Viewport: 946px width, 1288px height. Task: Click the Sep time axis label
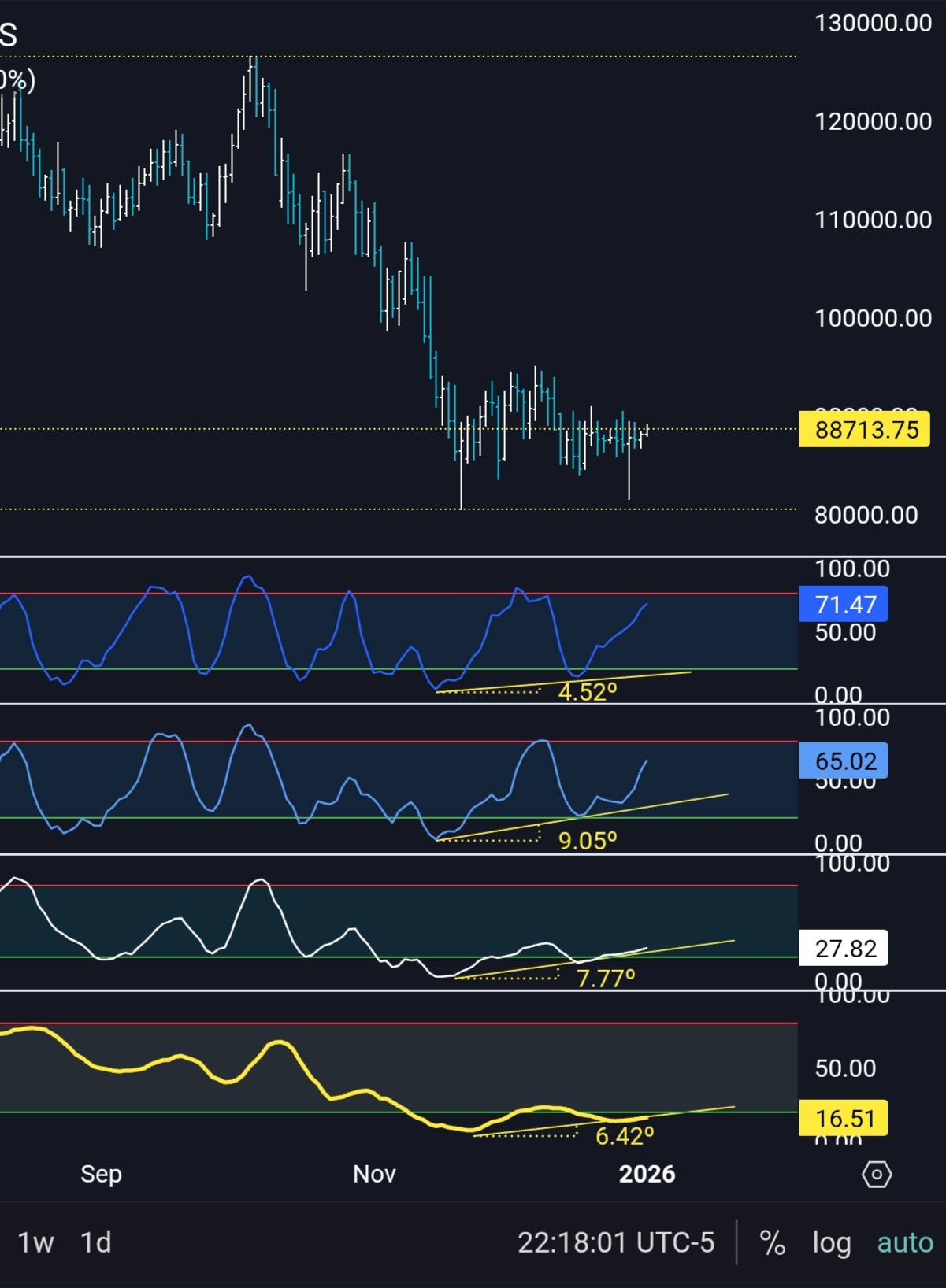pos(101,1174)
